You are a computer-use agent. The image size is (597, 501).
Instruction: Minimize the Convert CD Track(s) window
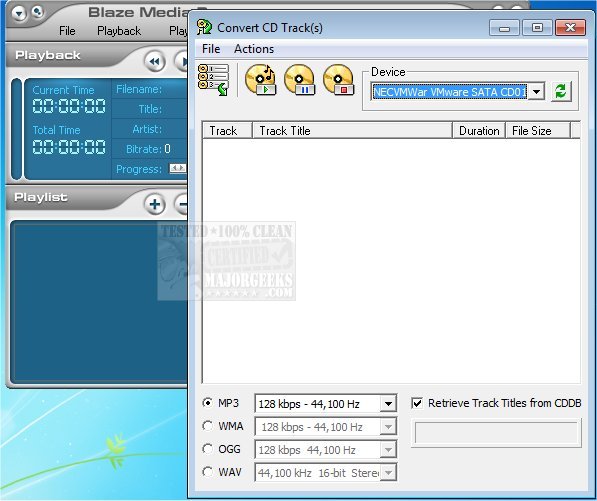(504, 28)
